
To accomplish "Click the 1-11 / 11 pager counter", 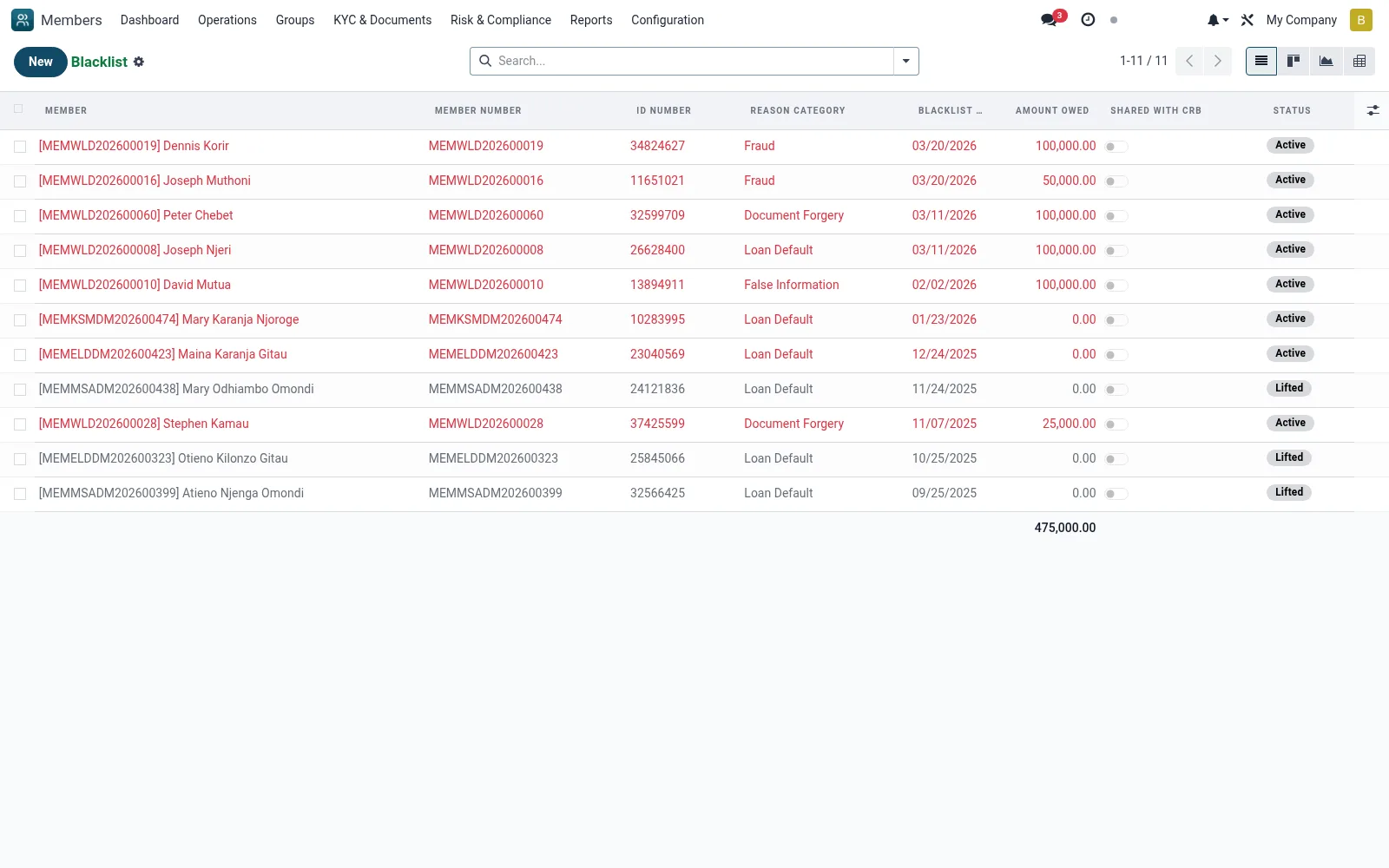I will coord(1143,61).
